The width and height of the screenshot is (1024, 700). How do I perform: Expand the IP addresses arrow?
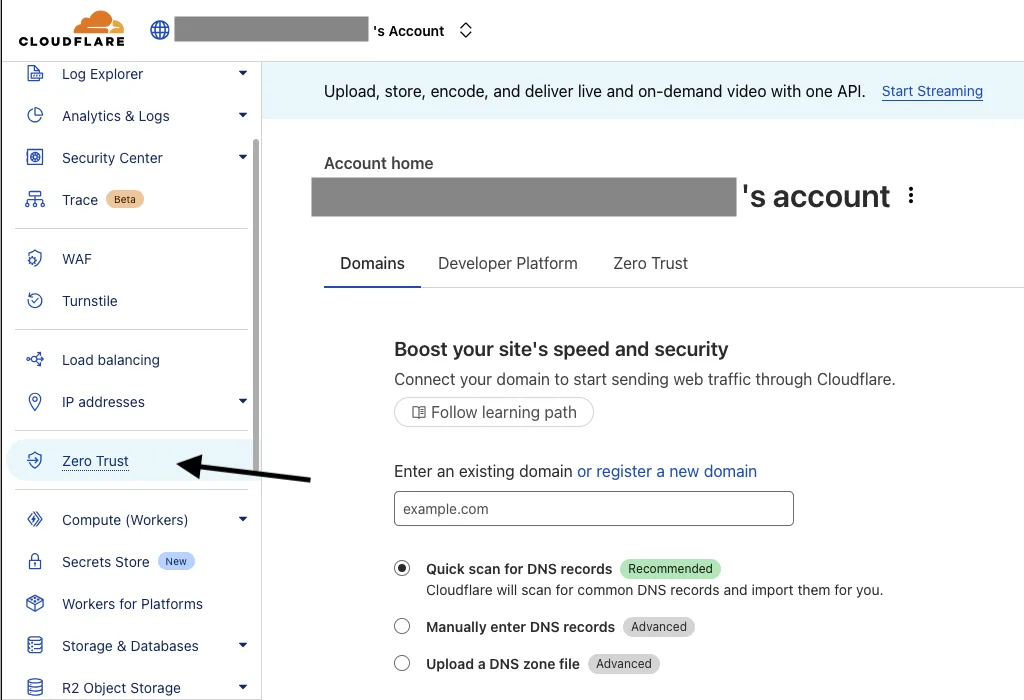[243, 401]
